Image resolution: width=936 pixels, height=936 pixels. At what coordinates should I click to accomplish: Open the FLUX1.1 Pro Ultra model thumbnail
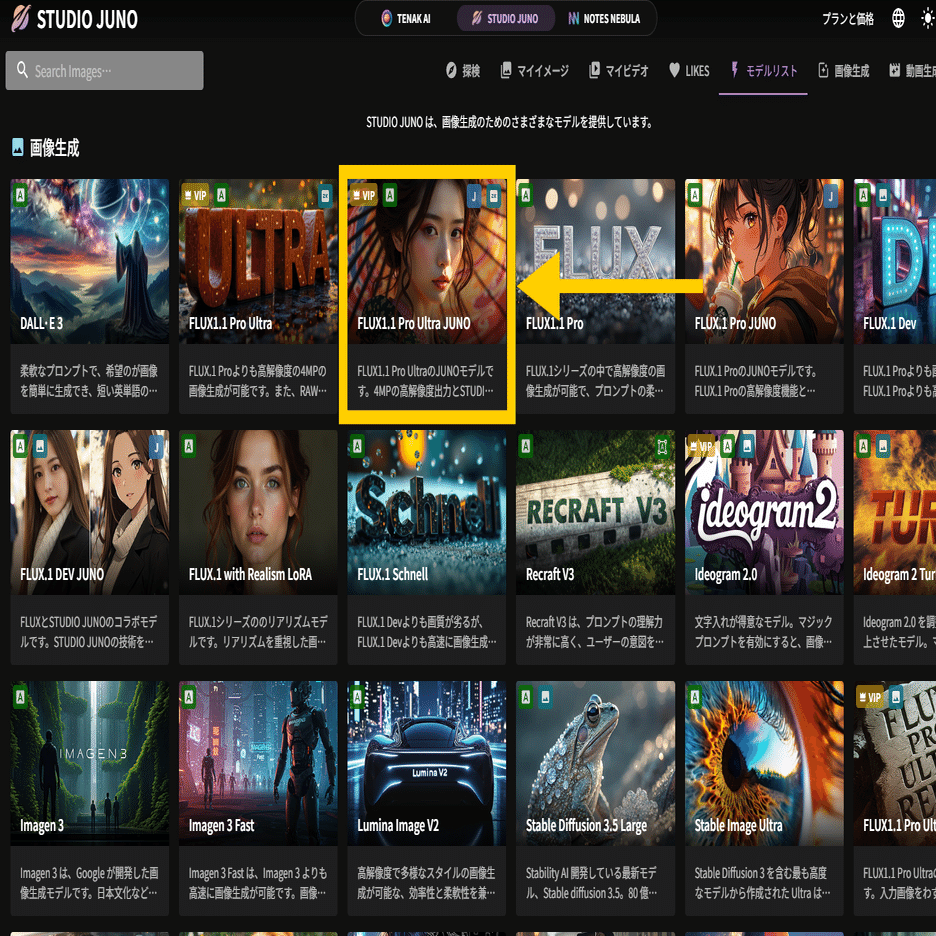click(x=258, y=261)
